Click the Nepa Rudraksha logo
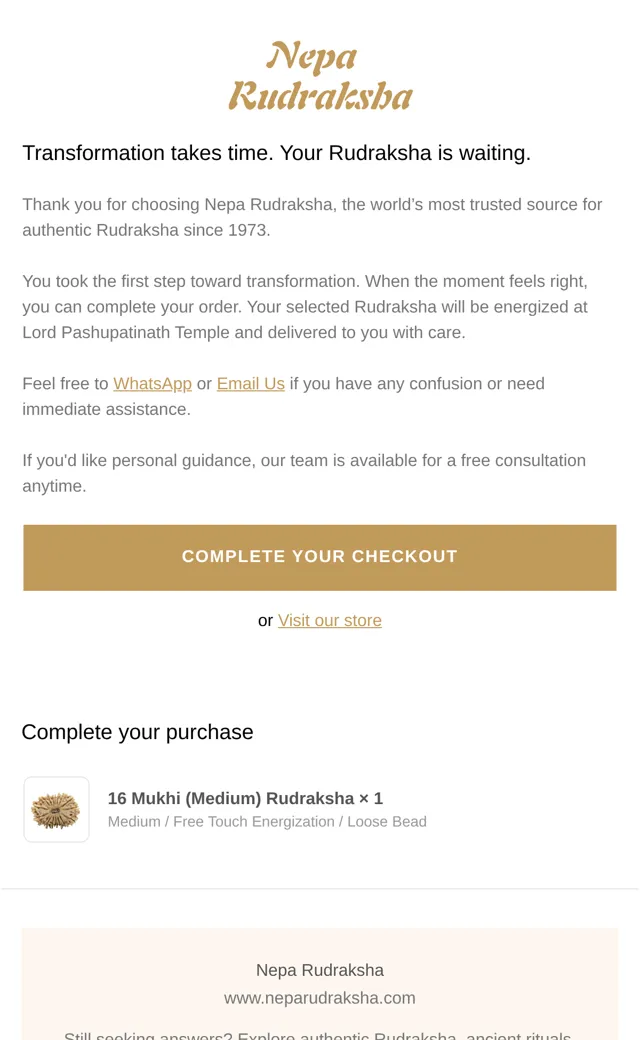 [x=320, y=76]
